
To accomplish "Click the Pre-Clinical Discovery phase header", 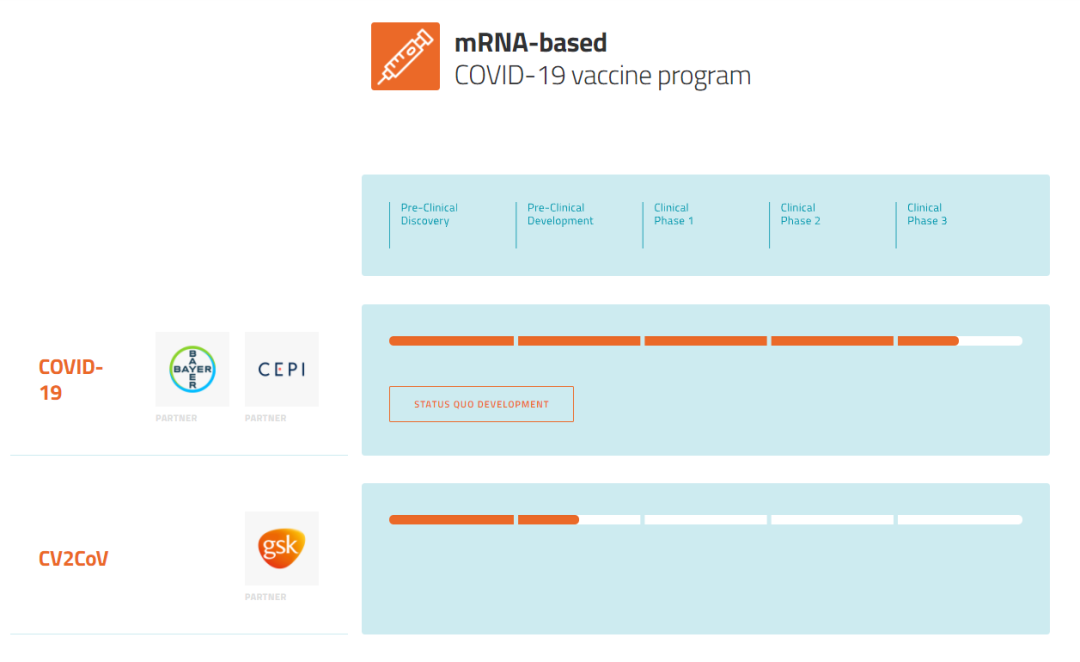I will point(429,214).
